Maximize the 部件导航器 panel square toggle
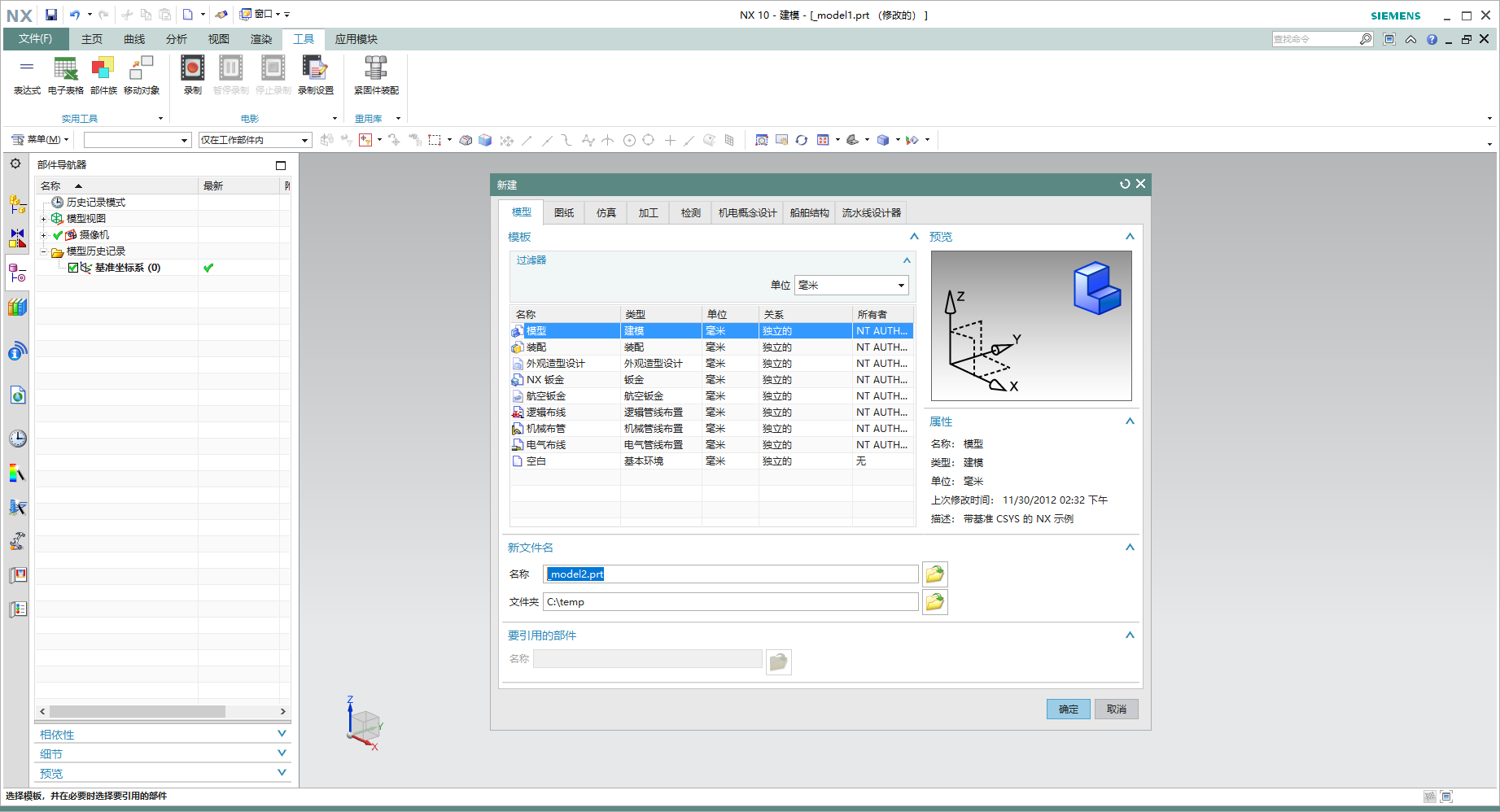 pyautogui.click(x=281, y=165)
